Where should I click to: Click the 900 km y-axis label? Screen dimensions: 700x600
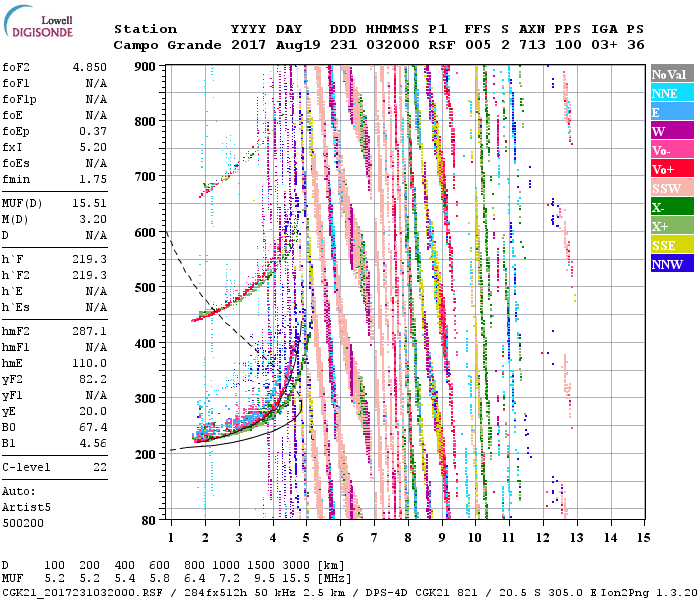pos(145,67)
